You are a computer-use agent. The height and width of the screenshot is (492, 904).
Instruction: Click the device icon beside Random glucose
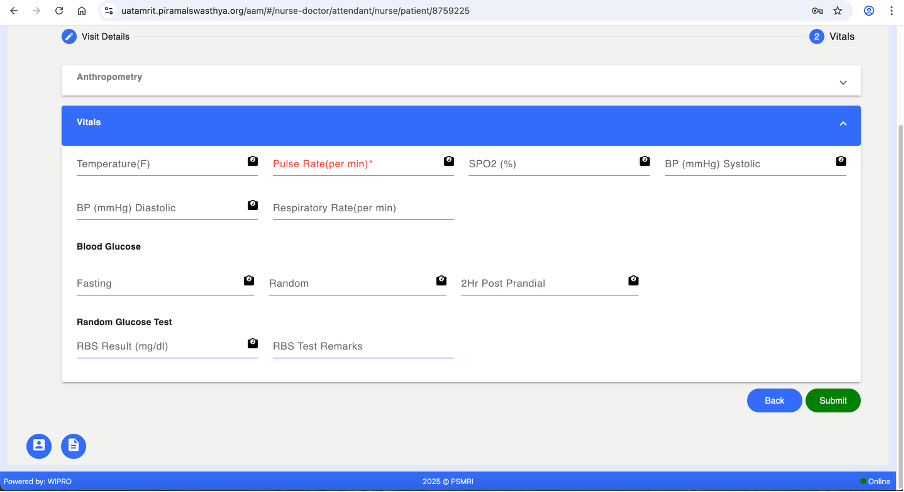point(441,281)
